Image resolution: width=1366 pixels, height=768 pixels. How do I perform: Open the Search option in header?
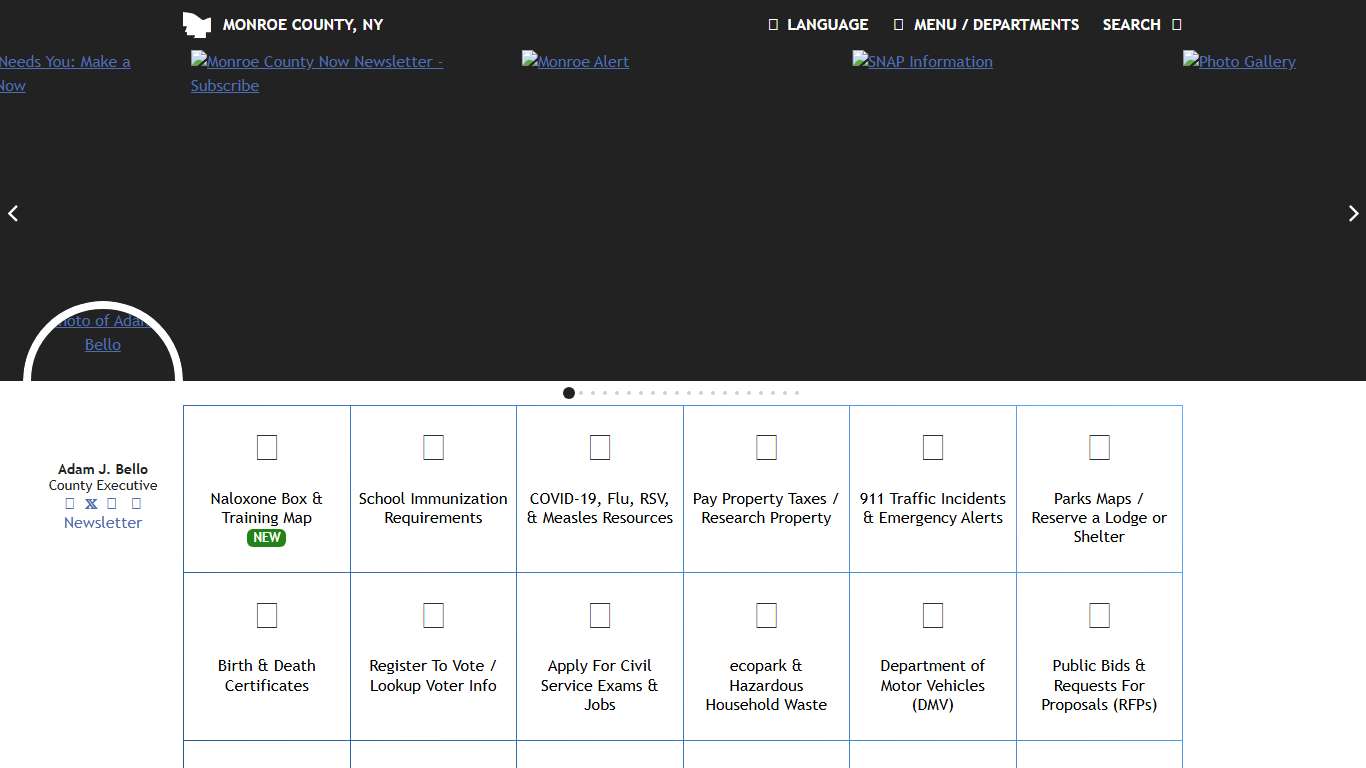tap(1141, 25)
